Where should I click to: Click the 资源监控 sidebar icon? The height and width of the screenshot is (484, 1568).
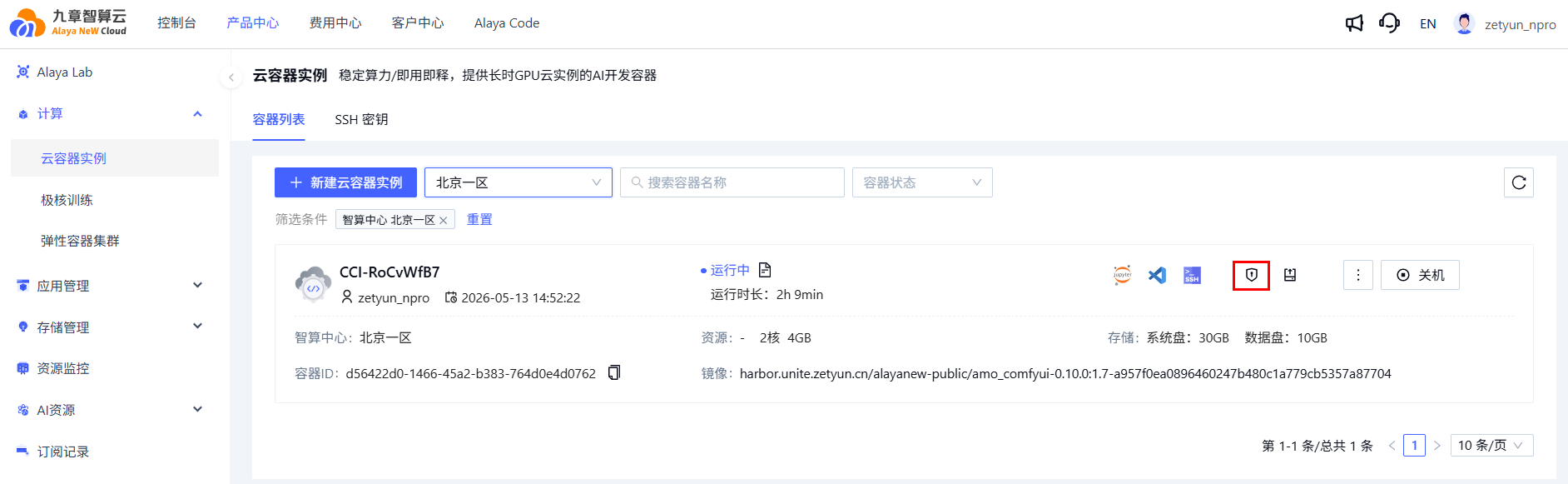coord(22,368)
